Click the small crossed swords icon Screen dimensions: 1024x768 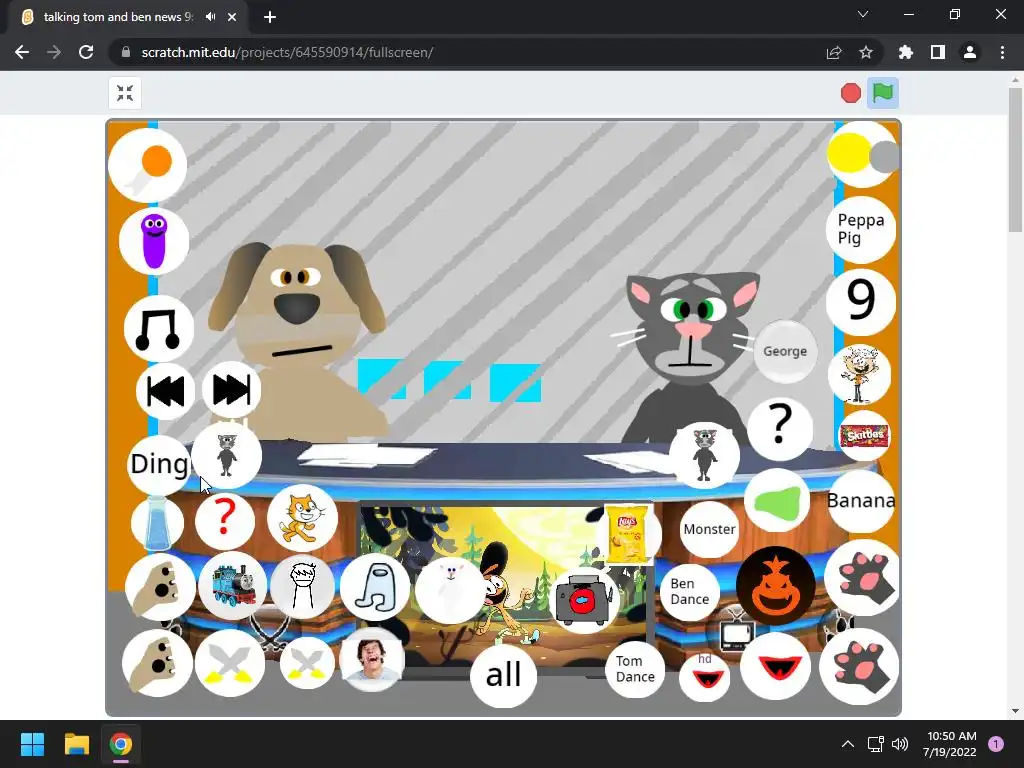(x=307, y=662)
